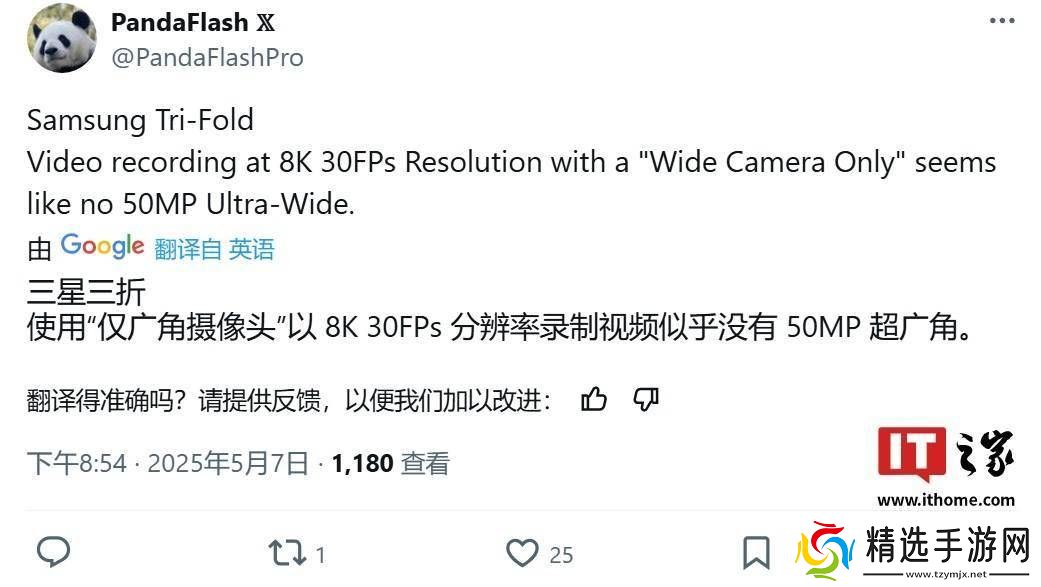Like the tweet with heart icon
1041x587 pixels.
(x=522, y=552)
